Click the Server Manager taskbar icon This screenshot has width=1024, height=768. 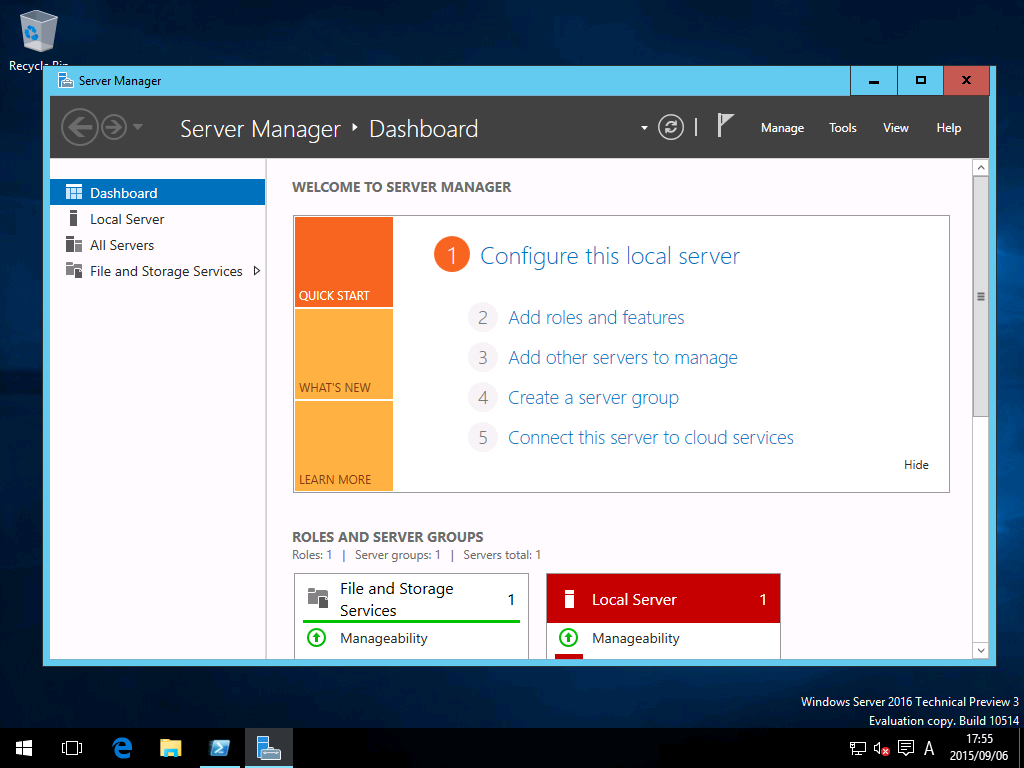268,748
